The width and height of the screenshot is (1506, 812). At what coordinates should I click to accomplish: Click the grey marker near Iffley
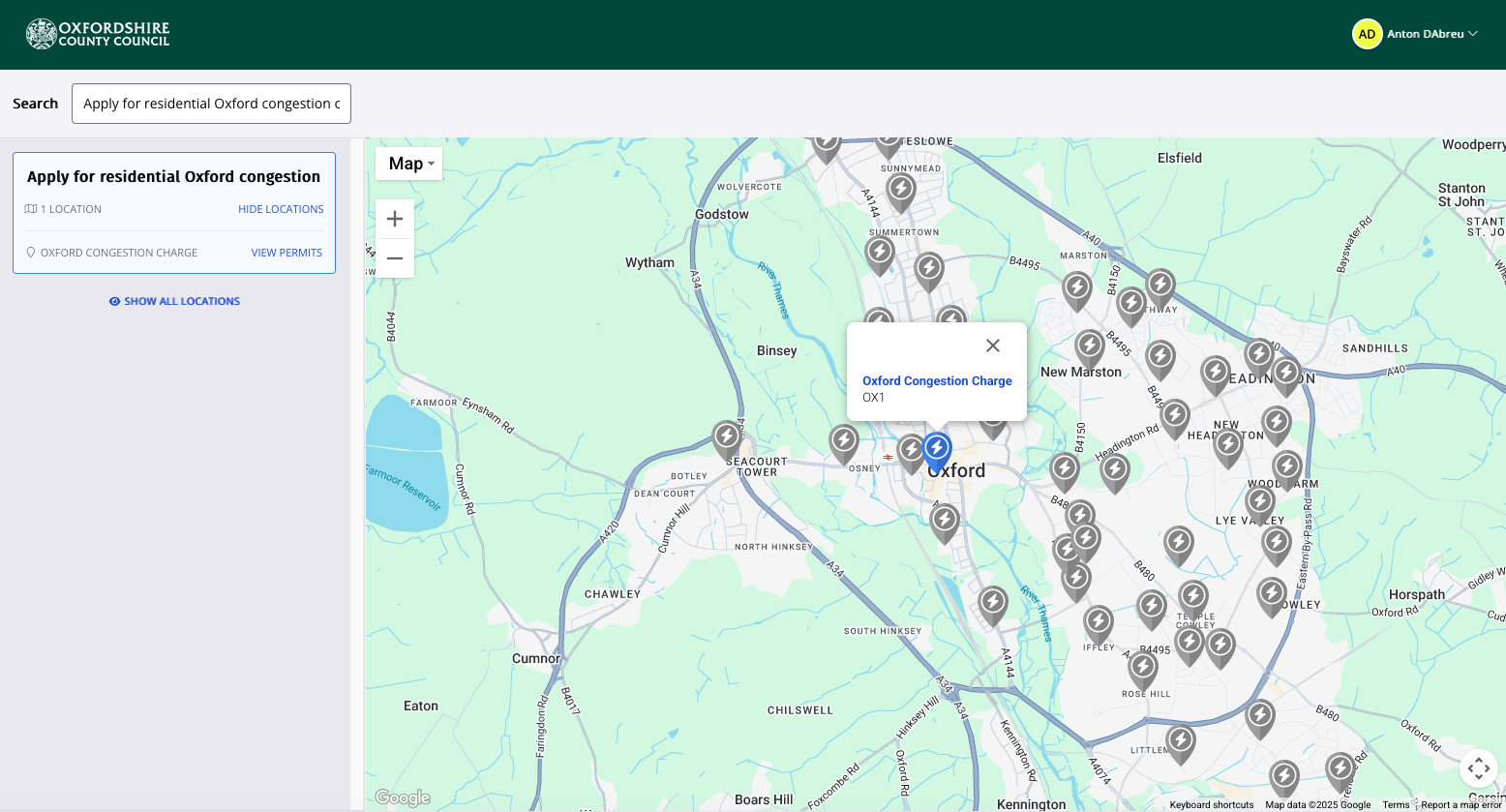pyautogui.click(x=1098, y=623)
